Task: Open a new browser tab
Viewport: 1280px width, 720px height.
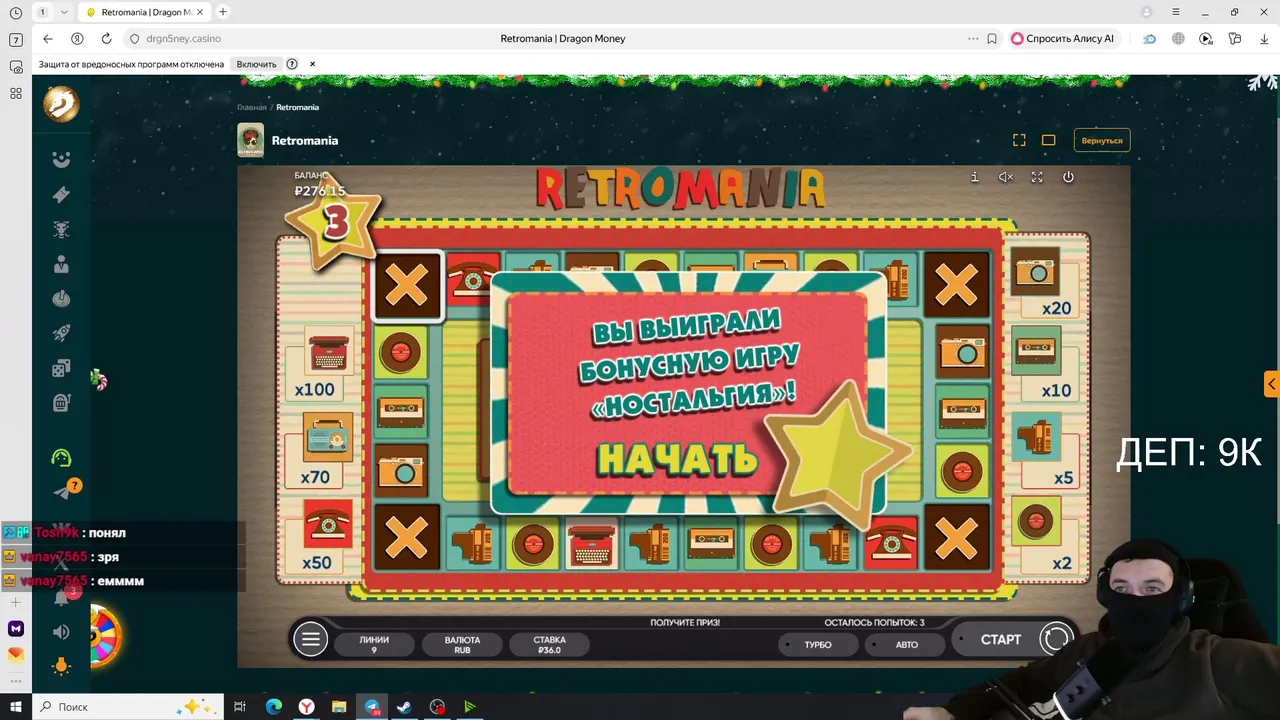Action: pyautogui.click(x=222, y=12)
